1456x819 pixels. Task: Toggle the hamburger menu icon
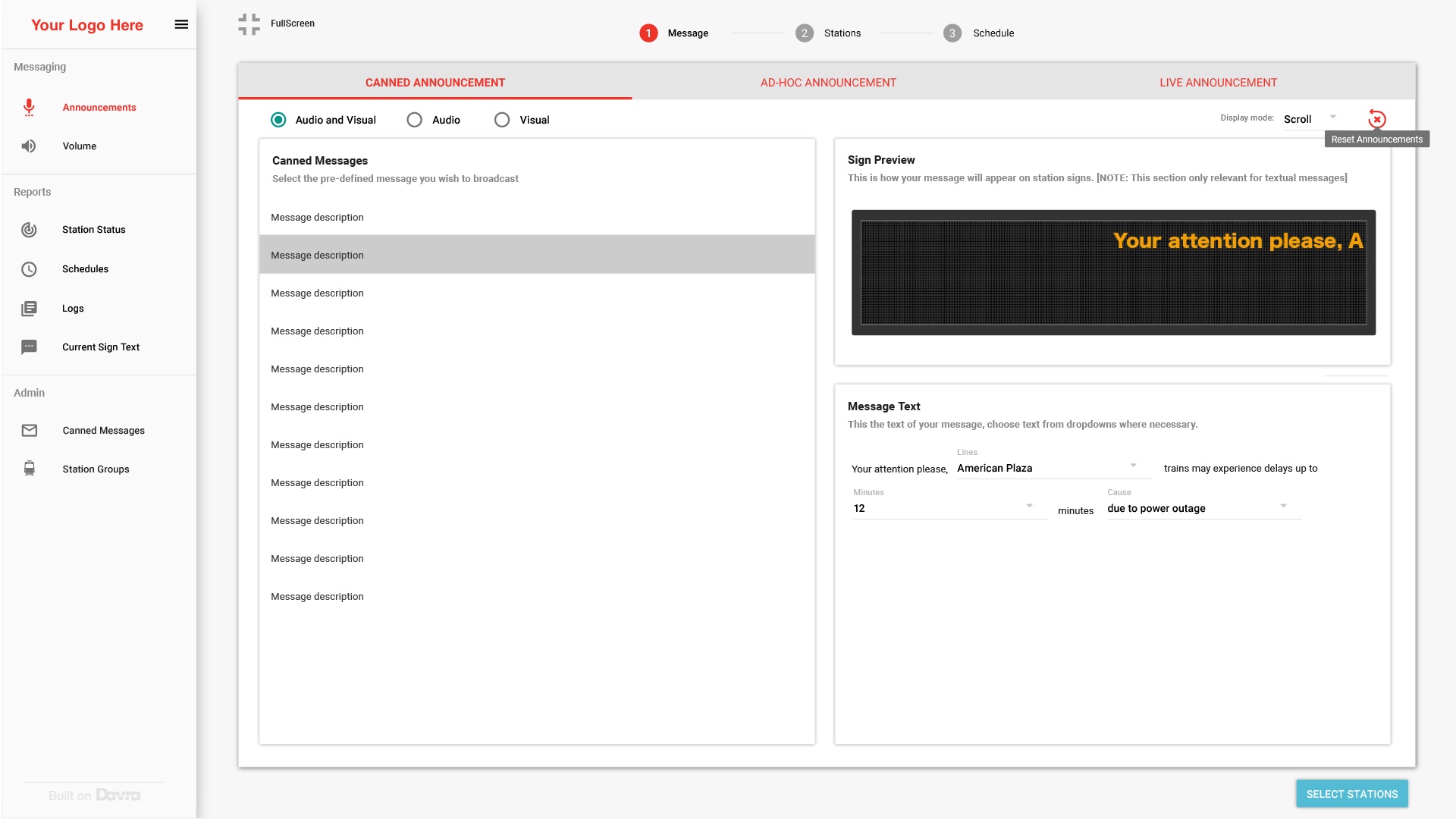(x=181, y=24)
